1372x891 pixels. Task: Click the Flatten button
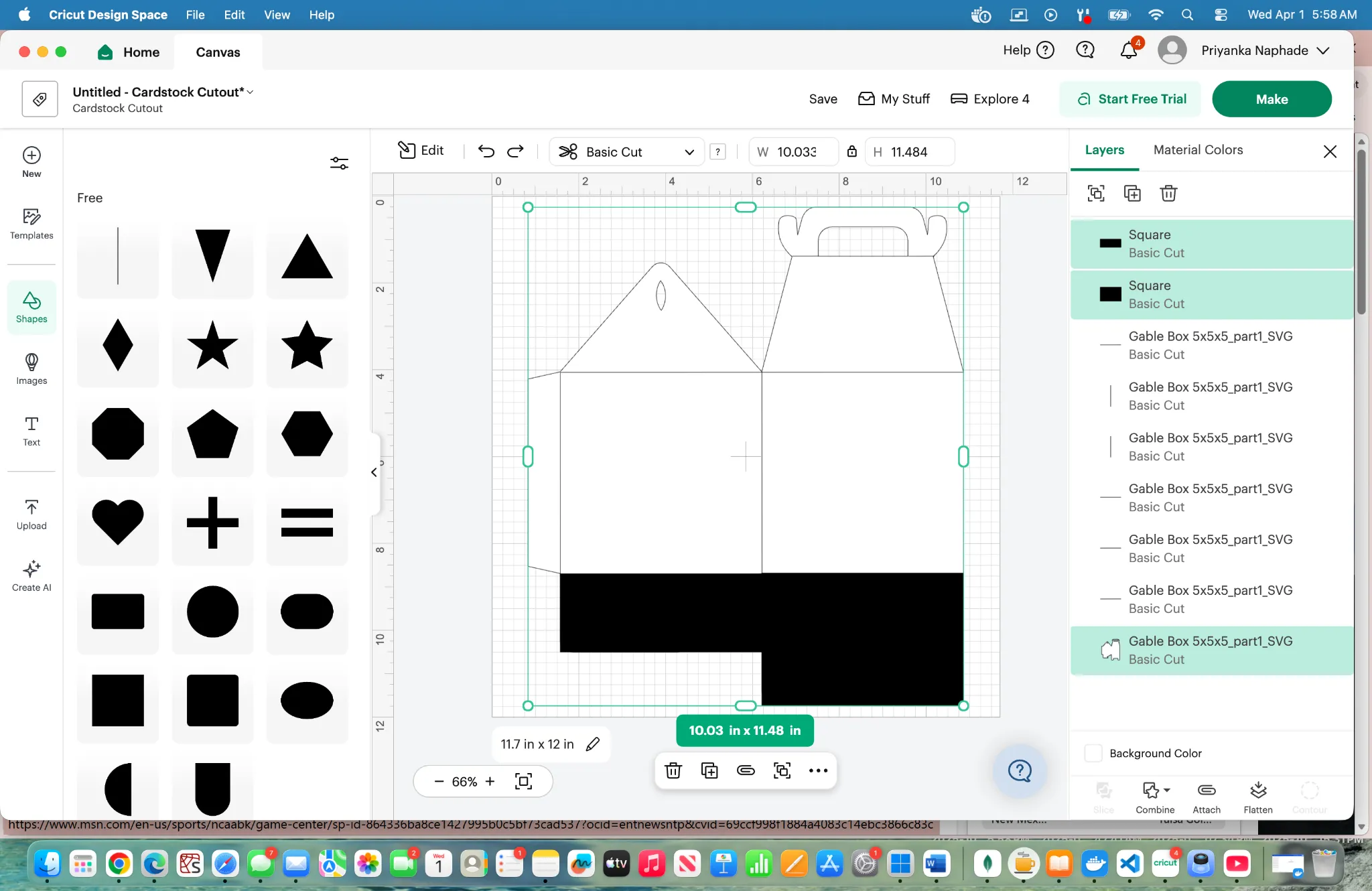coord(1258,797)
